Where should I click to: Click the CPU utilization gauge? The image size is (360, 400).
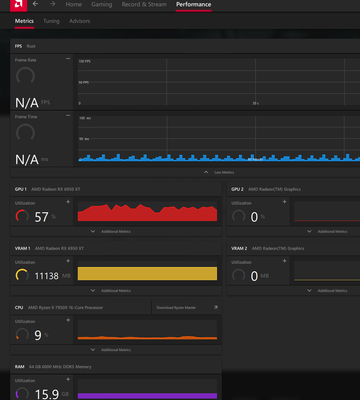click(22, 334)
